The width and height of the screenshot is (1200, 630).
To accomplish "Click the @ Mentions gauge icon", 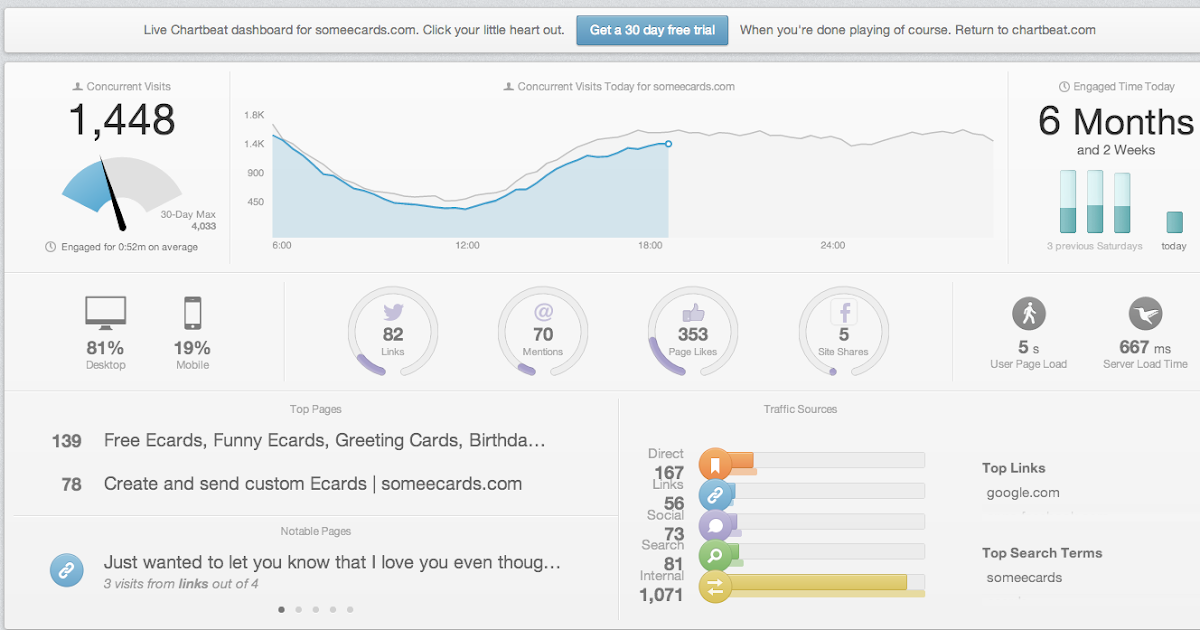I will 543,331.
